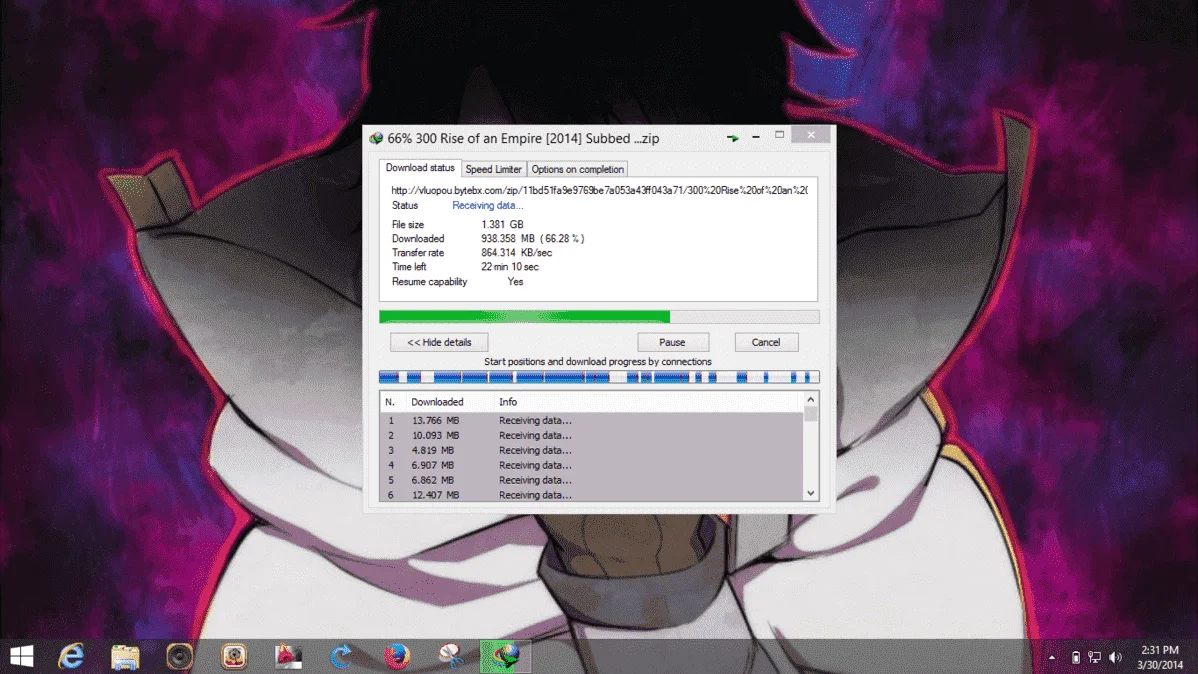Click the green arrow icon in the title bar
Image resolution: width=1198 pixels, height=674 pixels.
tap(733, 138)
